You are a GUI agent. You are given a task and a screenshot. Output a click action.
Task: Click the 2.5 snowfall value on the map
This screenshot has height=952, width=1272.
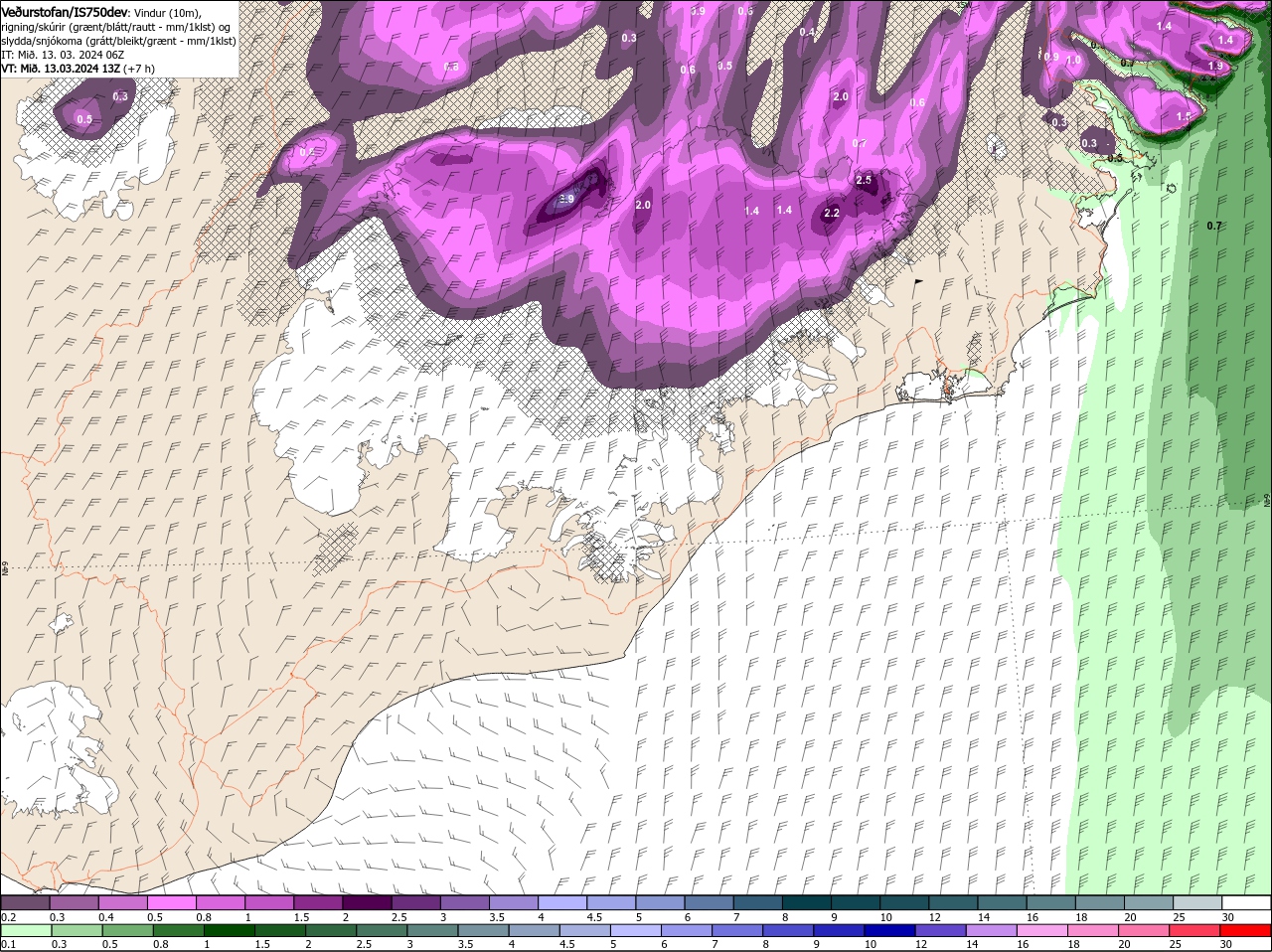[864, 180]
